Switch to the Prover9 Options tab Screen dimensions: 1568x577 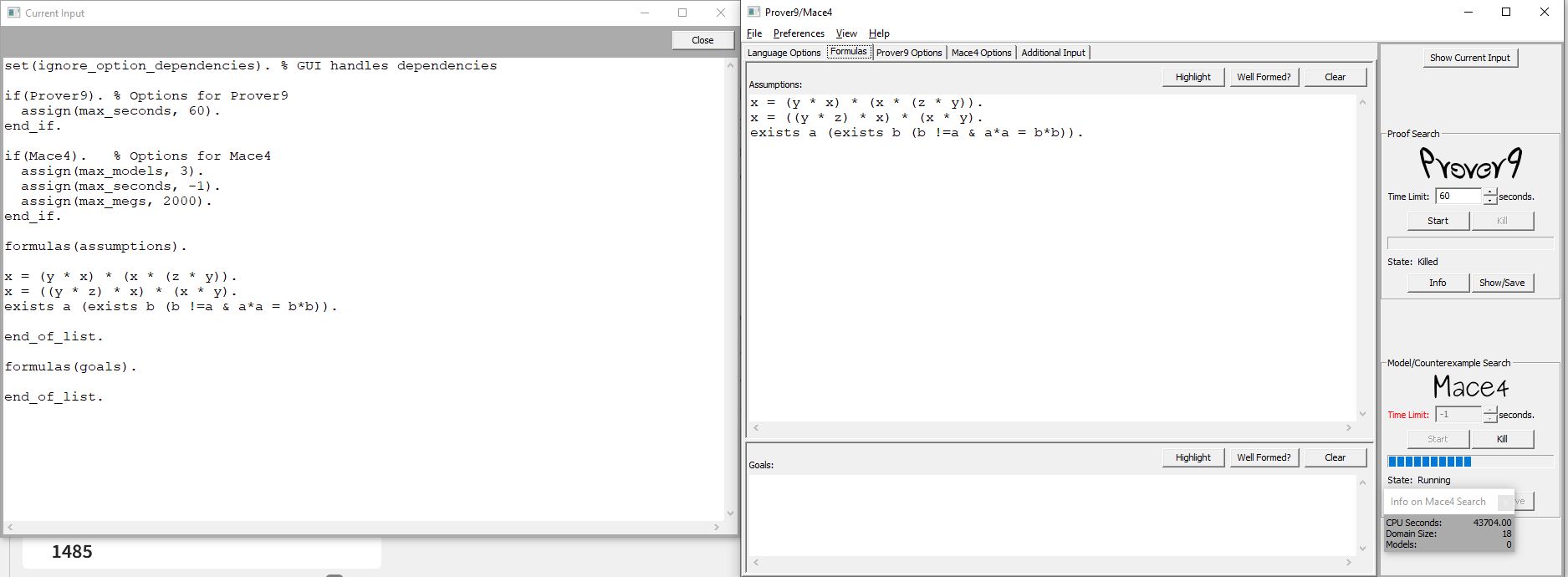click(909, 53)
